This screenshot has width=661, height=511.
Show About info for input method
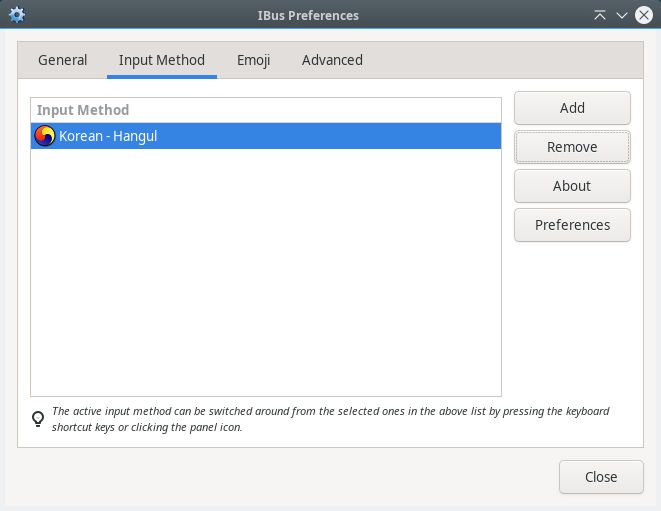572,186
